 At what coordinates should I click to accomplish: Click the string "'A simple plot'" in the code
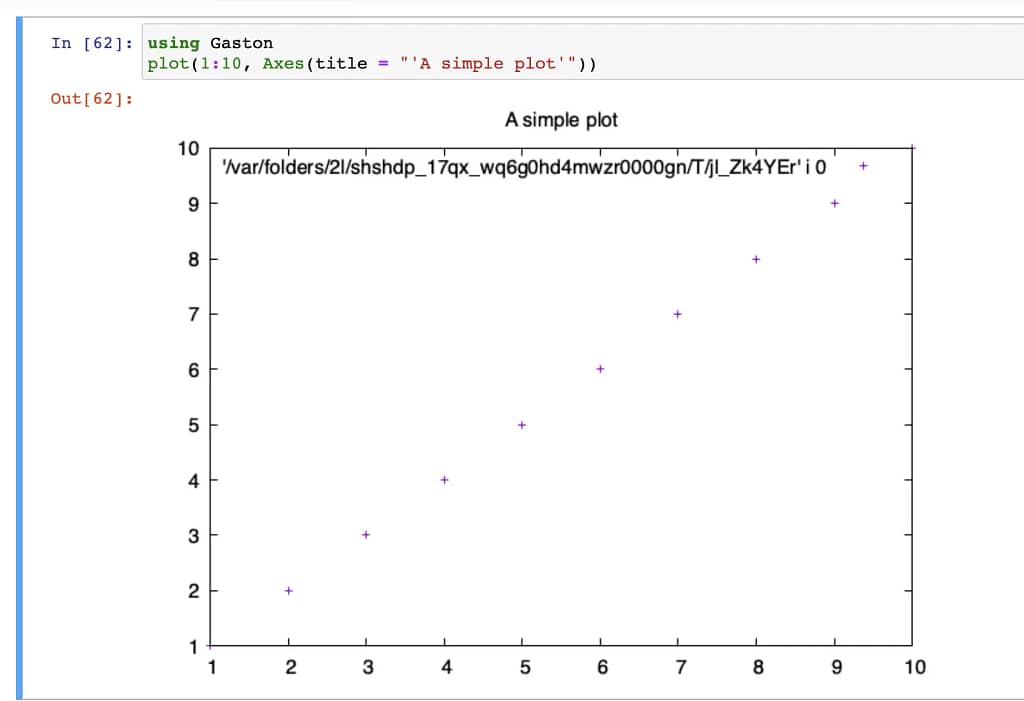coord(488,64)
